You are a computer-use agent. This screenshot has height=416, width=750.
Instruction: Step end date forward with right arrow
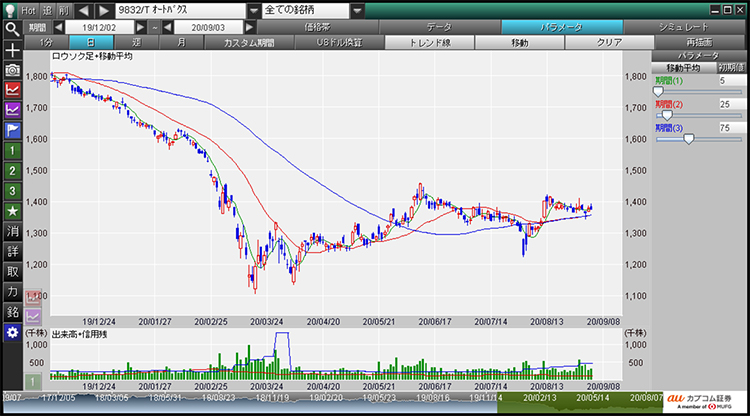249,27
